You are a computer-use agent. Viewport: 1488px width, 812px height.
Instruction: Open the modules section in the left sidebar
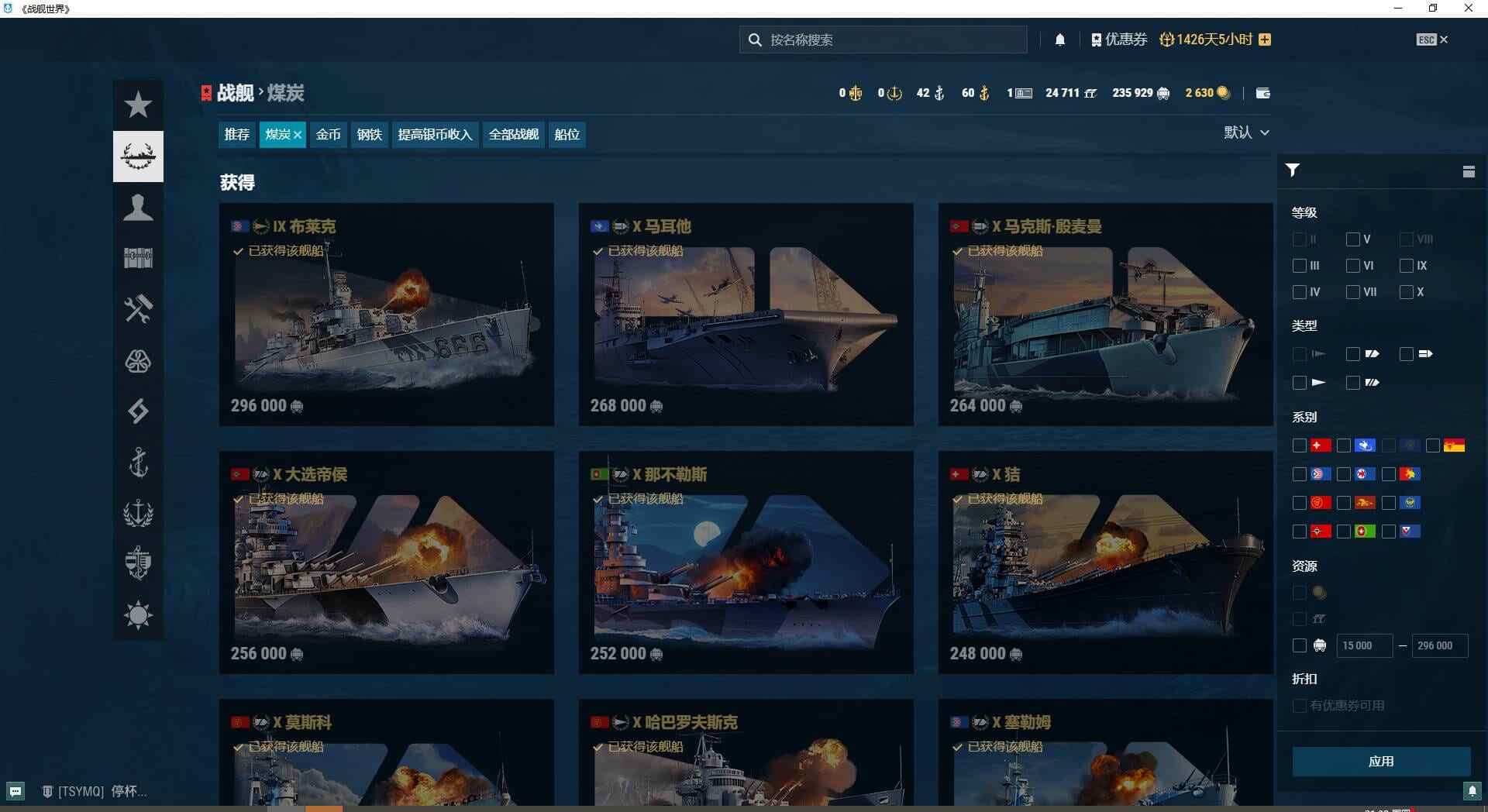tap(138, 257)
